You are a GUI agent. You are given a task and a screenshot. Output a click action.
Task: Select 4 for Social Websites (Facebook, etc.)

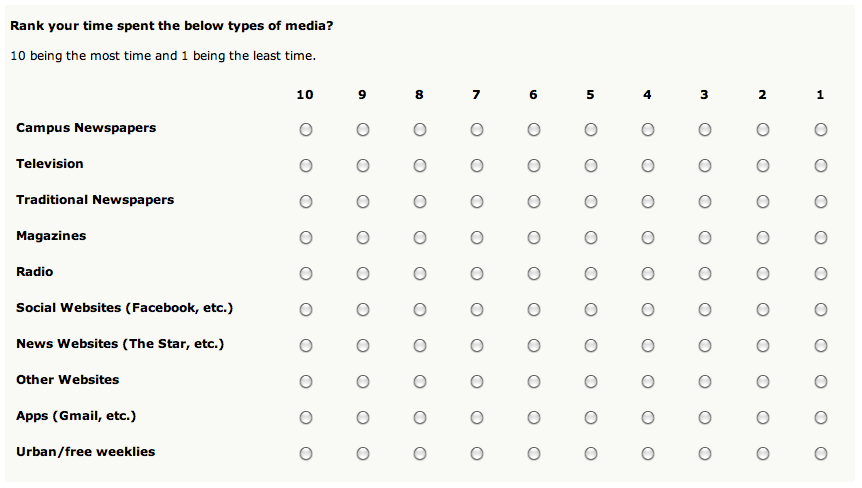coord(648,310)
